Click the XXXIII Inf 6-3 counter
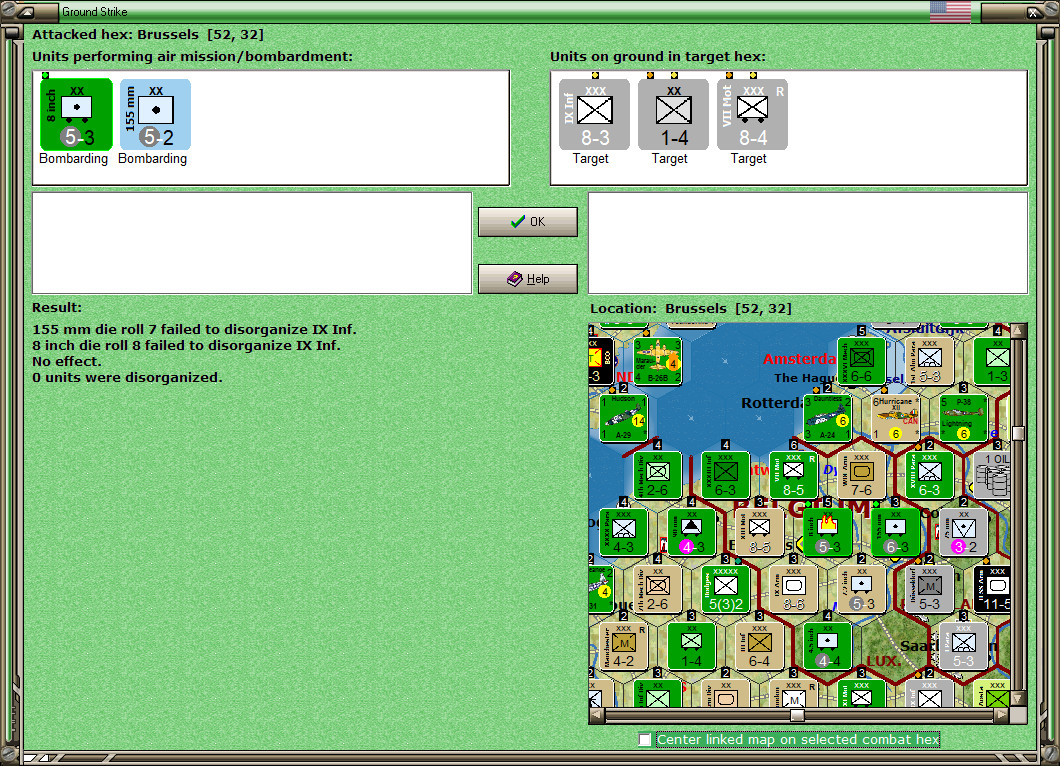 click(725, 475)
